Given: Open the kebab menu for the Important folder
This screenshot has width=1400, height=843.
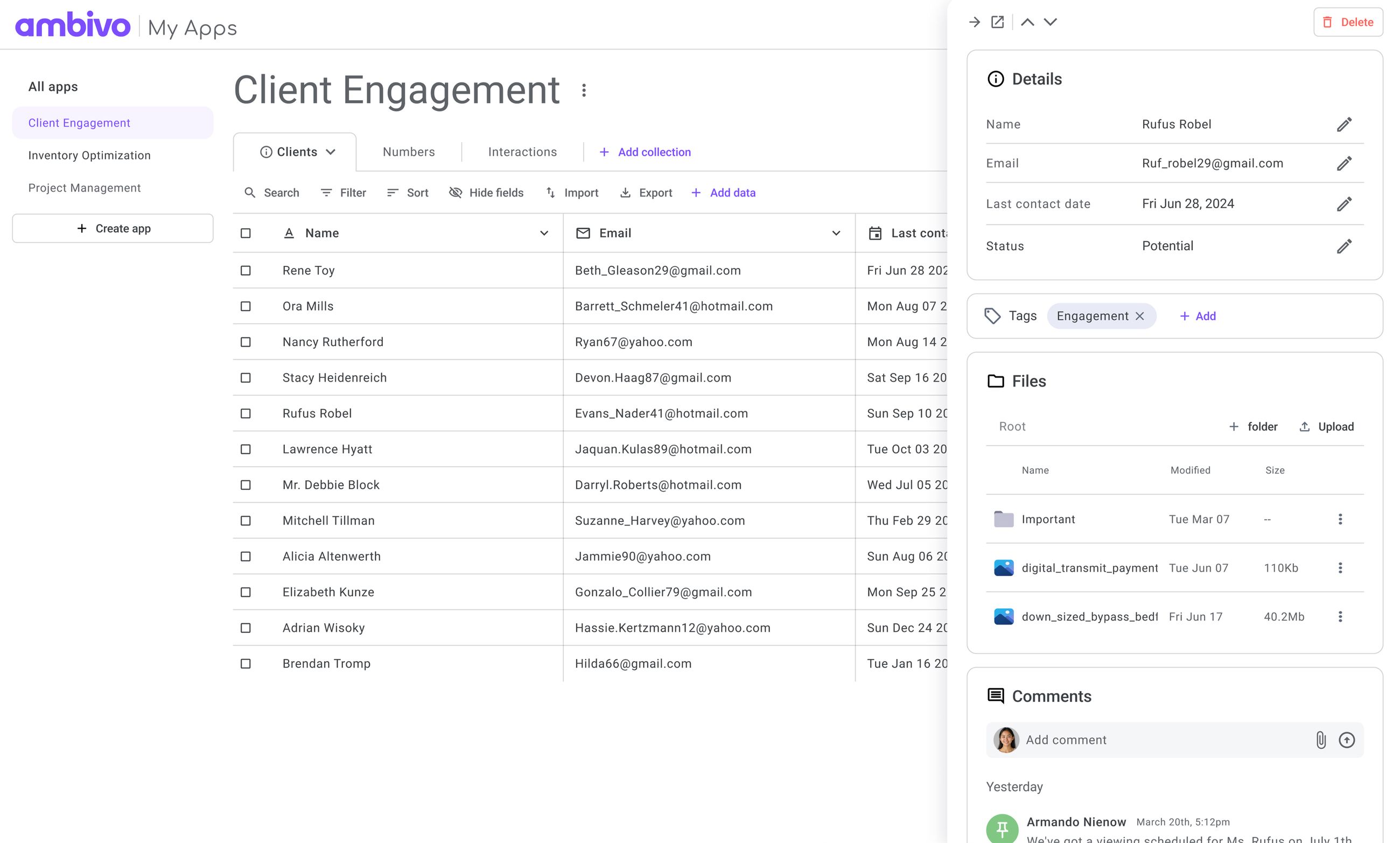Looking at the screenshot, I should (x=1341, y=518).
